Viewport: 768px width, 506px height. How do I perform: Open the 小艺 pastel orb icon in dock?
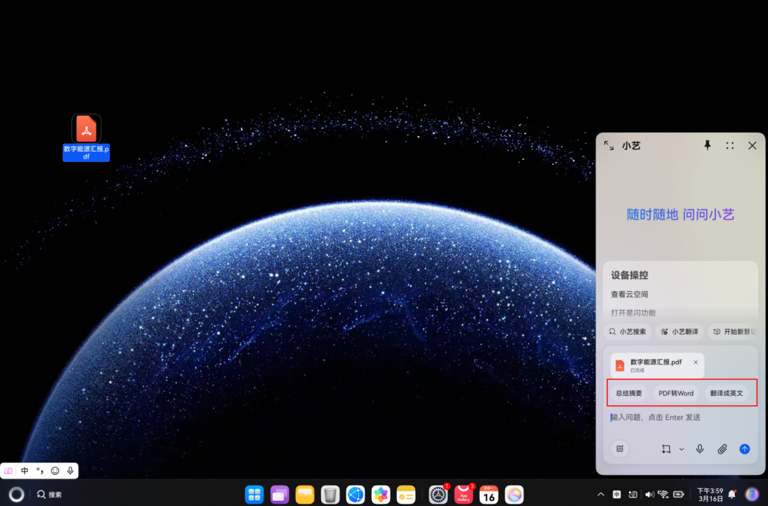click(514, 495)
